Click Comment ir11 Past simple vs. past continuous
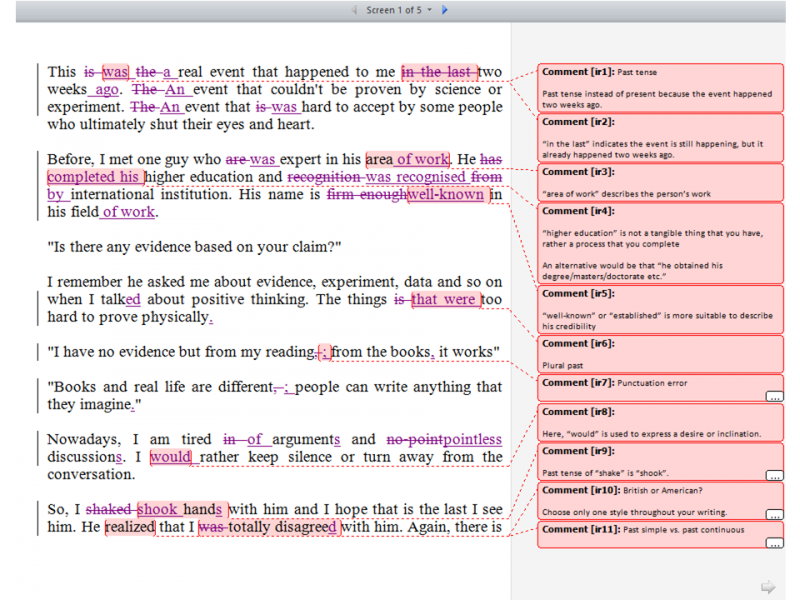This screenshot has width=800, height=600. tap(684, 530)
